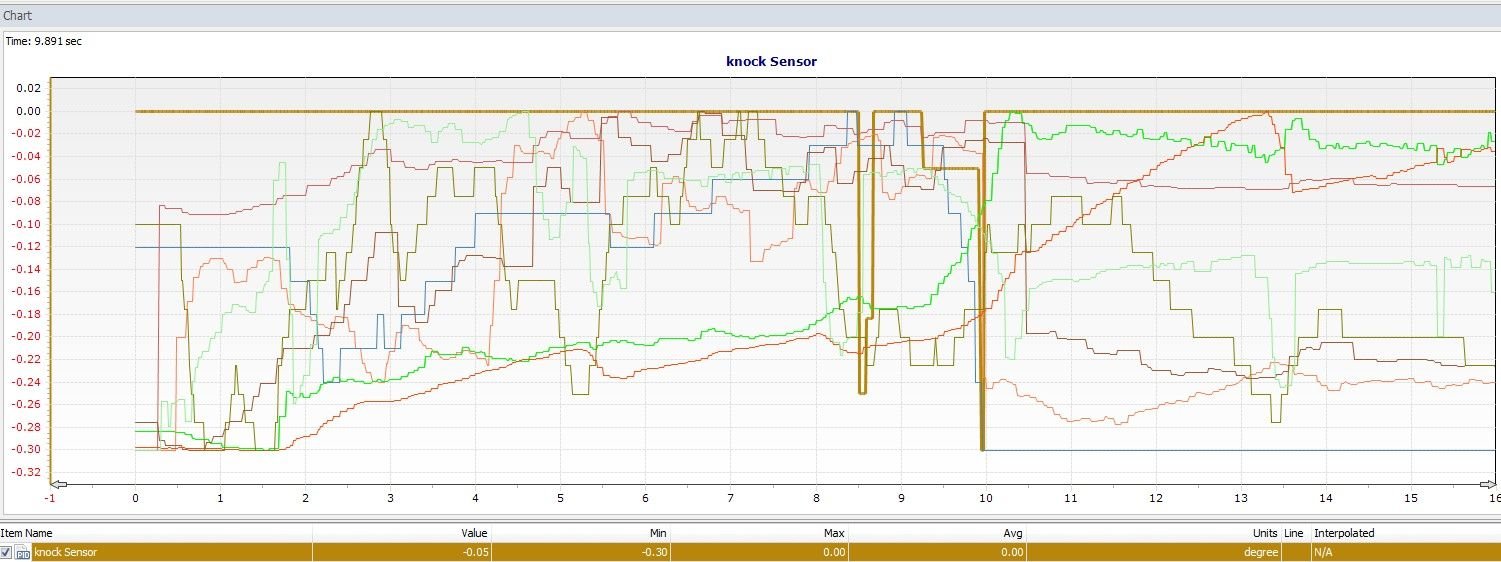Uncheck the knock Sensor checkbox
Image resolution: width=1501 pixels, height=562 pixels.
7,552
